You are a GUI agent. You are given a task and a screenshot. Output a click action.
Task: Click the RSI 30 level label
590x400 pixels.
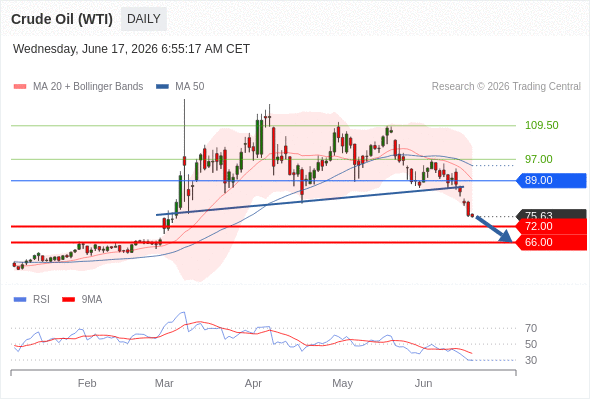coord(531,360)
